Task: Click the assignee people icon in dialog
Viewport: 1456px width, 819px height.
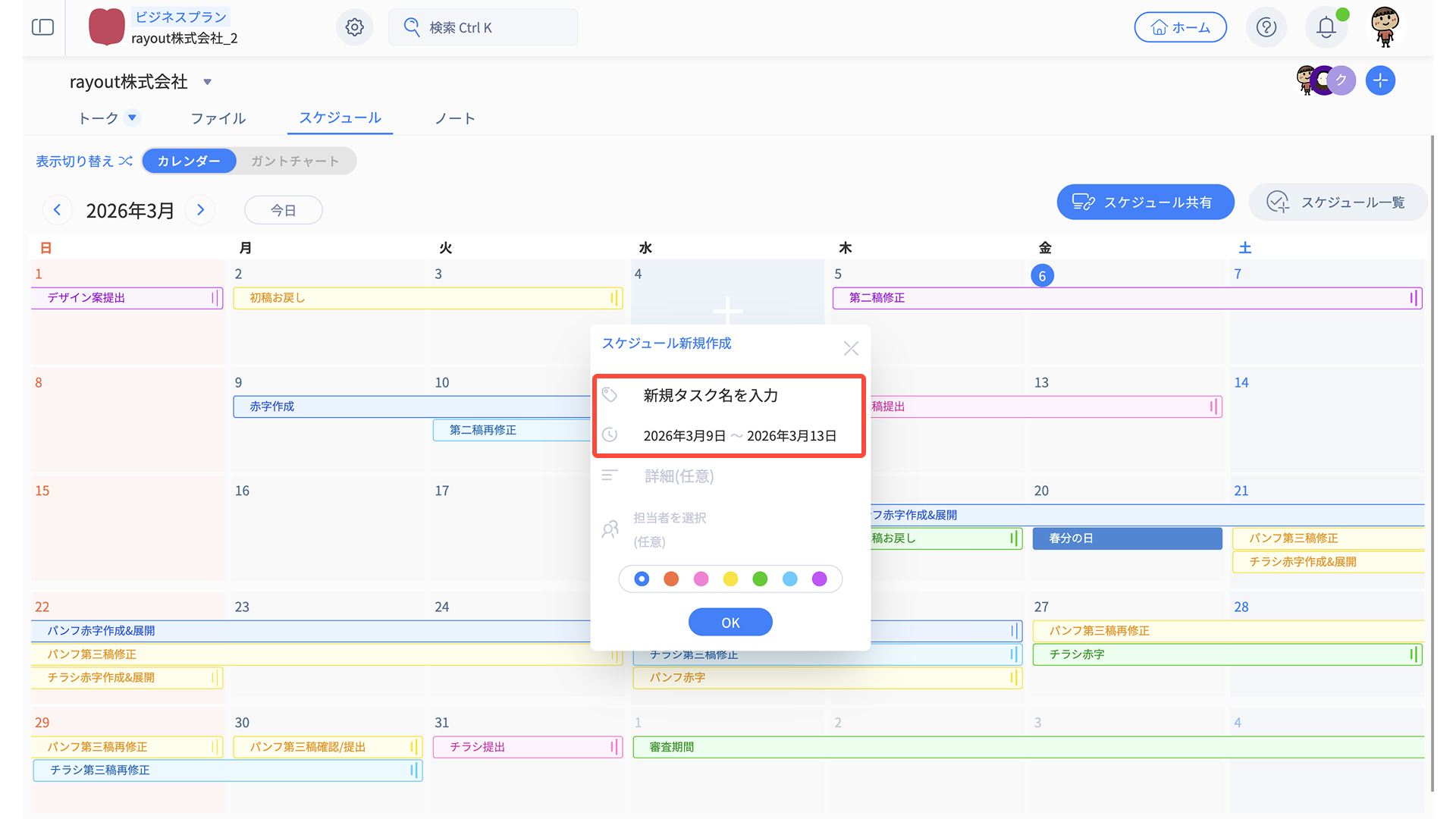Action: (610, 529)
